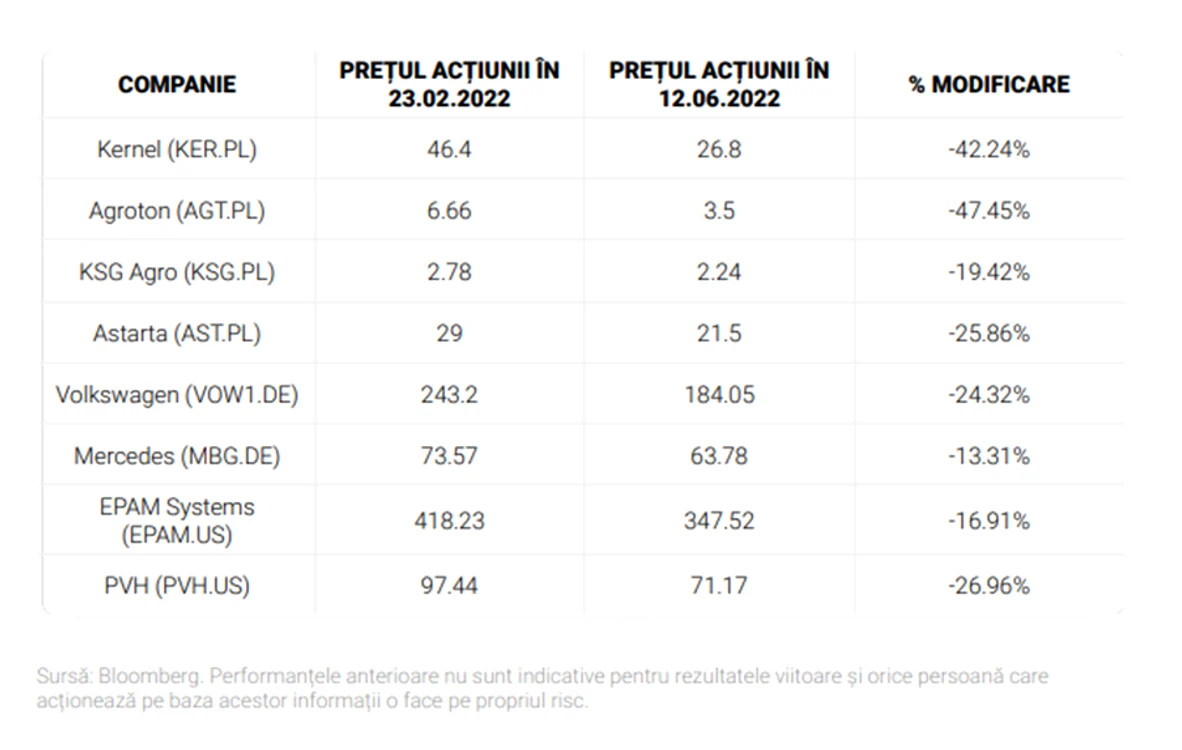Select the KSG Agro (KSG.PL) cell
This screenshot has width=1182, height=750.
pyautogui.click(x=177, y=272)
